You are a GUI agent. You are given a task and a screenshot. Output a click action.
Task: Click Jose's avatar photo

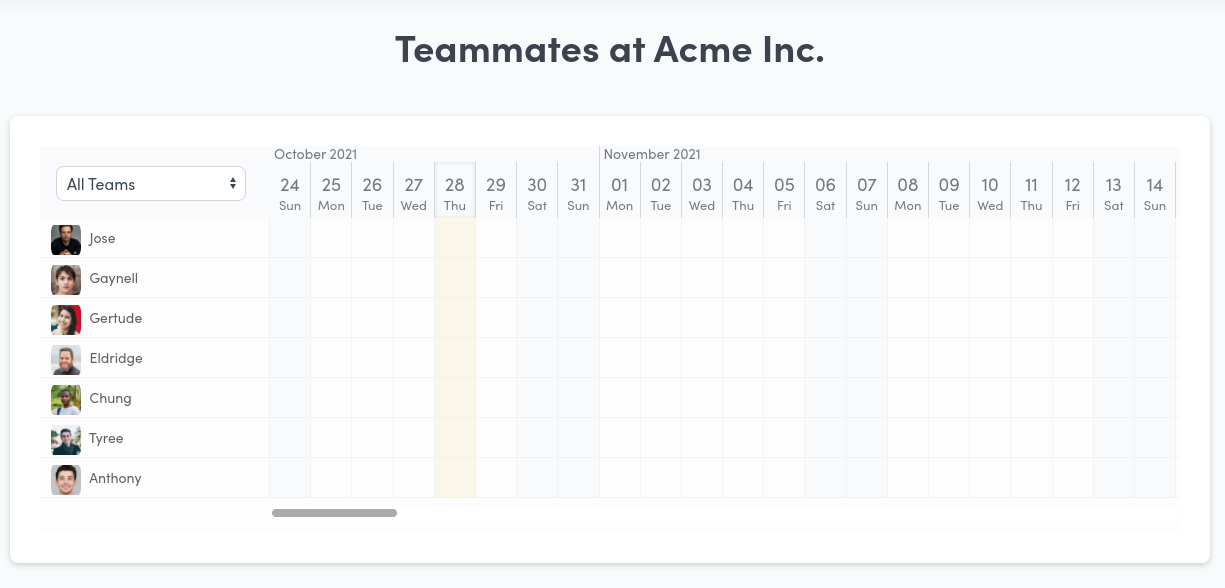(x=66, y=240)
